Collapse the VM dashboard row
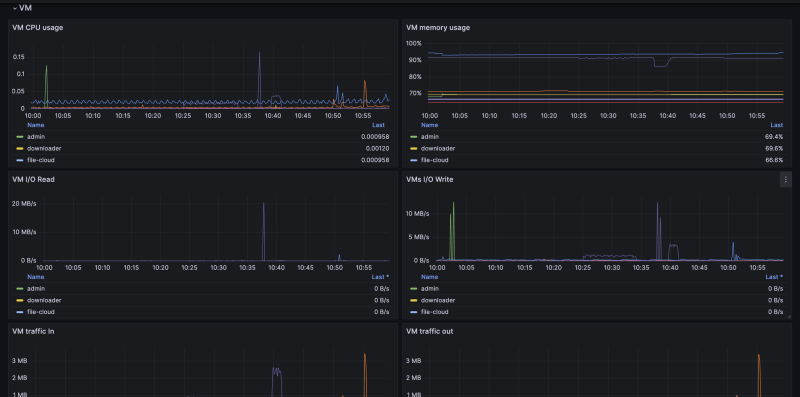 (x=22, y=8)
